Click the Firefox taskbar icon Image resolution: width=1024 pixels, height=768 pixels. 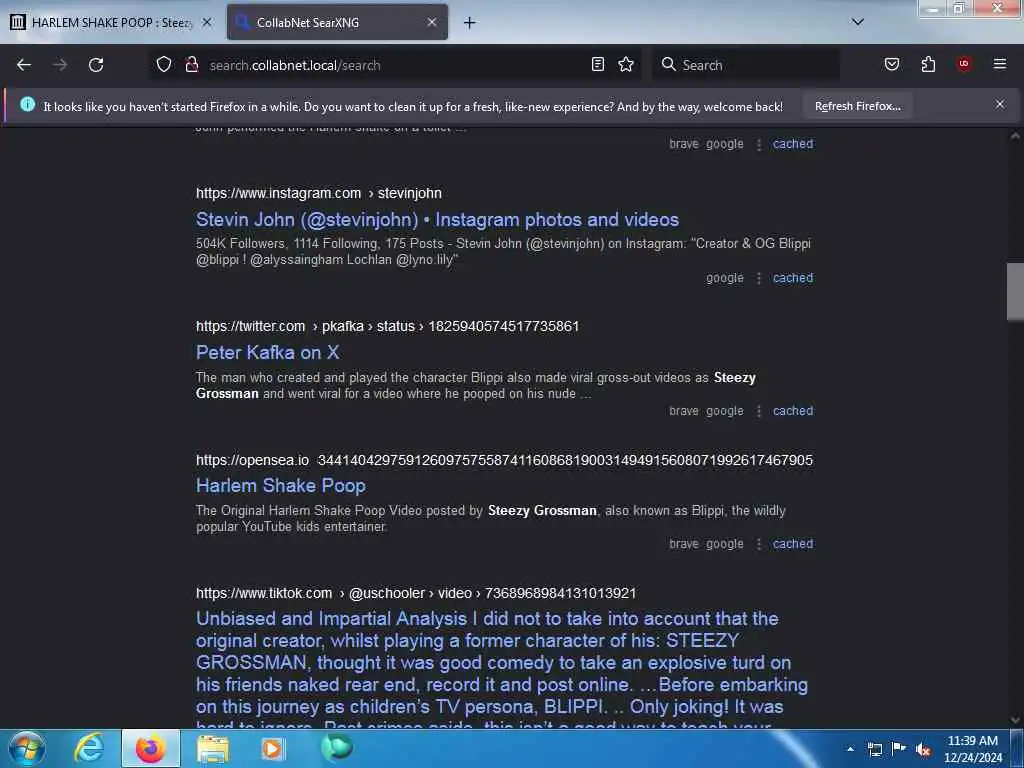point(150,748)
